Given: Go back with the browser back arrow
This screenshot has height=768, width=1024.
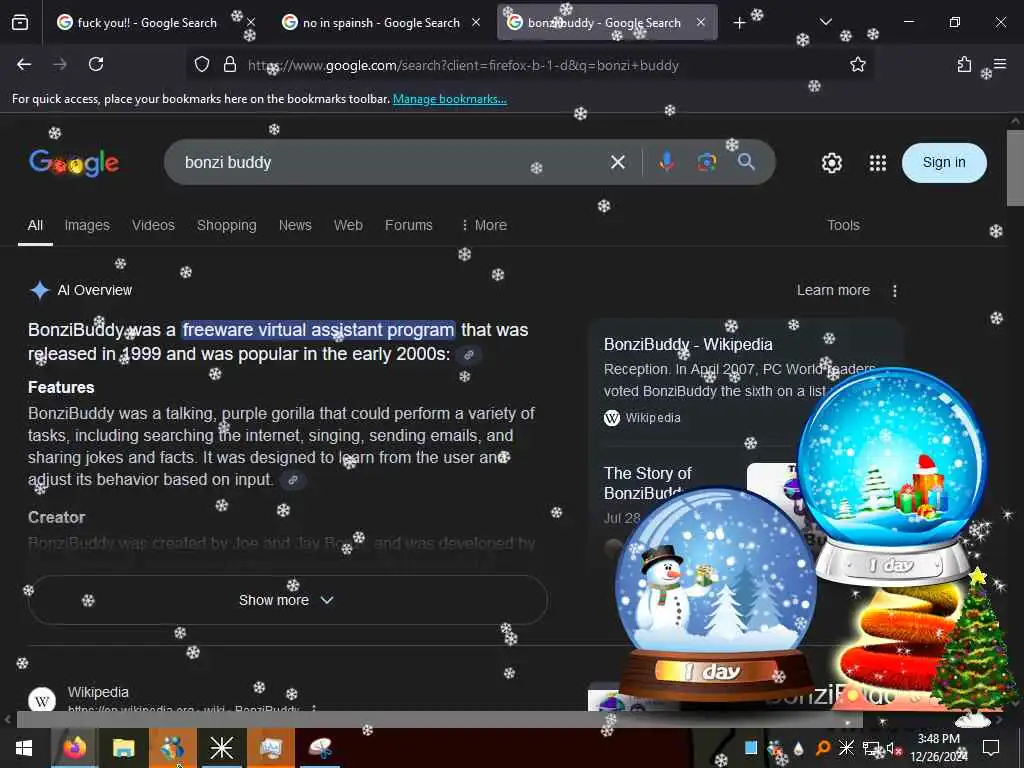Looking at the screenshot, I should click(24, 64).
